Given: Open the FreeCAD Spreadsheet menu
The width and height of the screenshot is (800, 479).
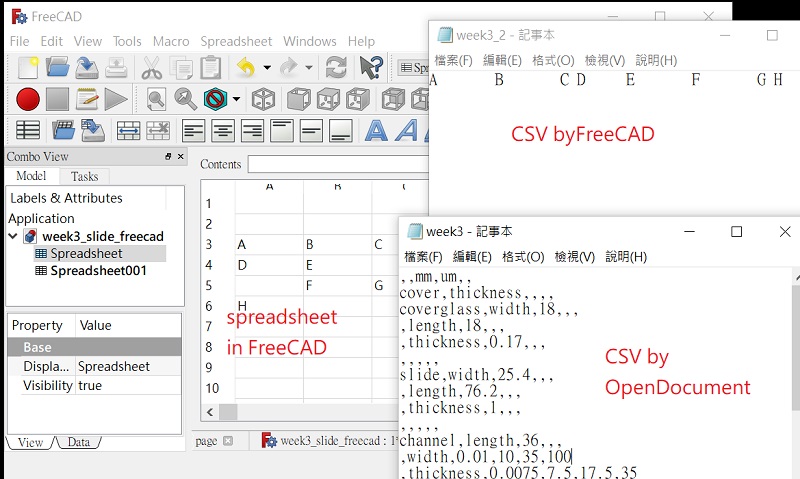Looking at the screenshot, I should click(236, 41).
